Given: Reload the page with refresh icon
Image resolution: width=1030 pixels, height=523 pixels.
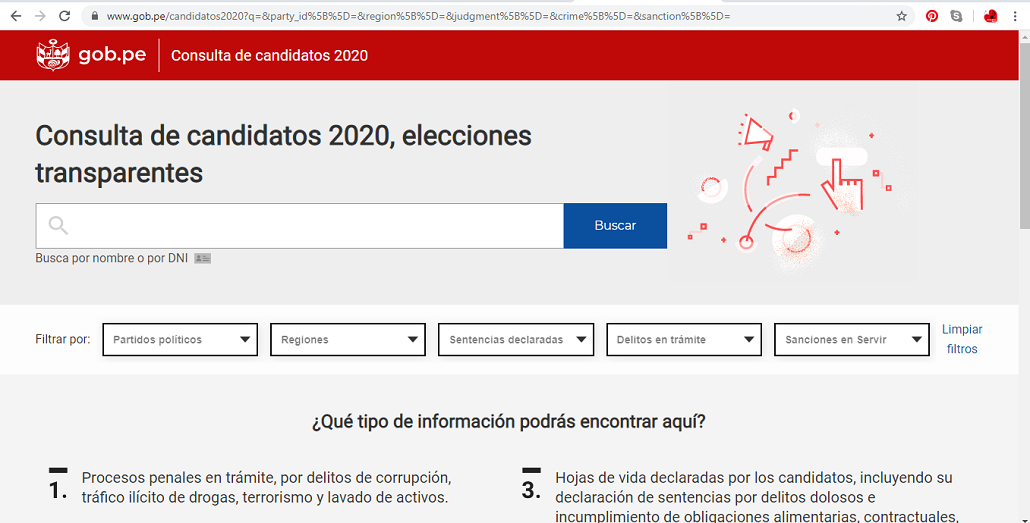Looking at the screenshot, I should pyautogui.click(x=65, y=16).
